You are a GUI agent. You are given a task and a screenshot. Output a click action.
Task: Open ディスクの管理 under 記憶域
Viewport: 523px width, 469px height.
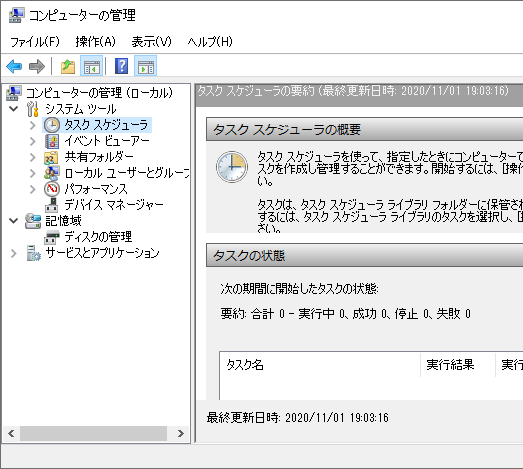[98, 237]
